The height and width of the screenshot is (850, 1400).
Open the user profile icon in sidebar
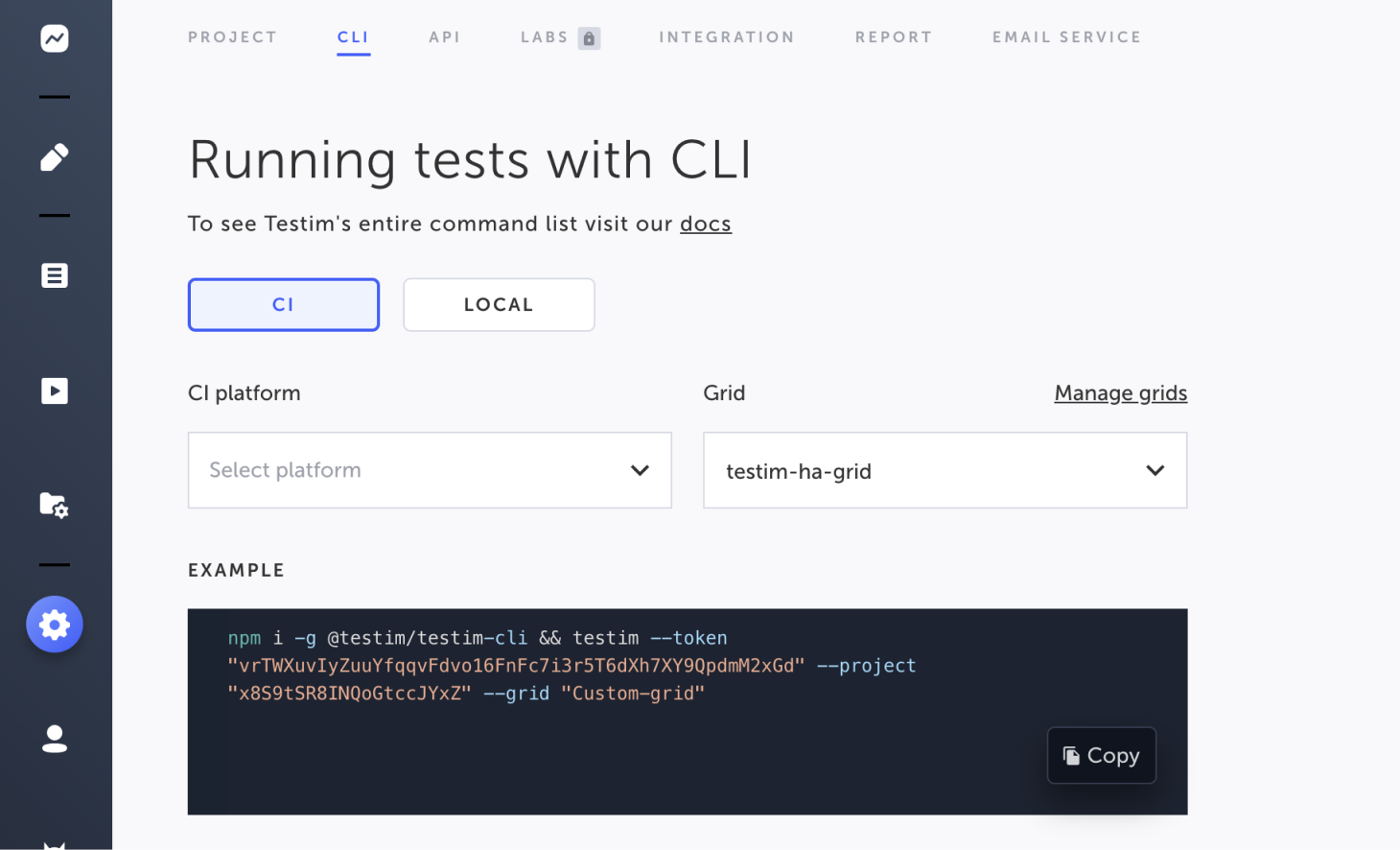coord(55,739)
